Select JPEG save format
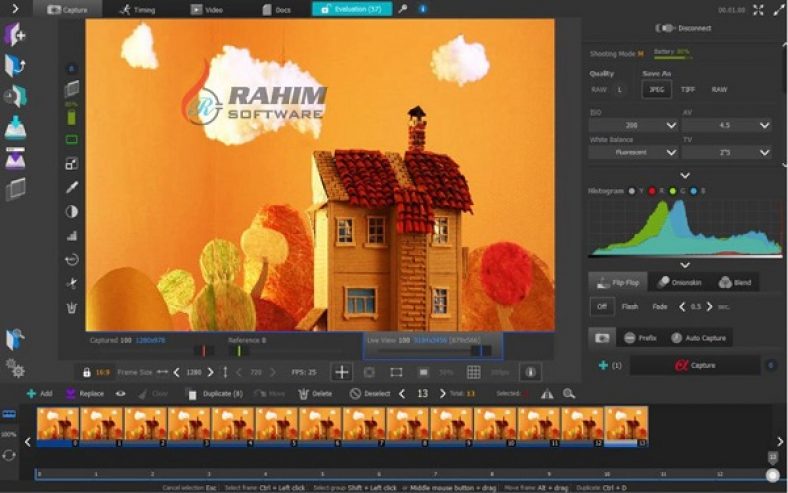 [x=656, y=89]
